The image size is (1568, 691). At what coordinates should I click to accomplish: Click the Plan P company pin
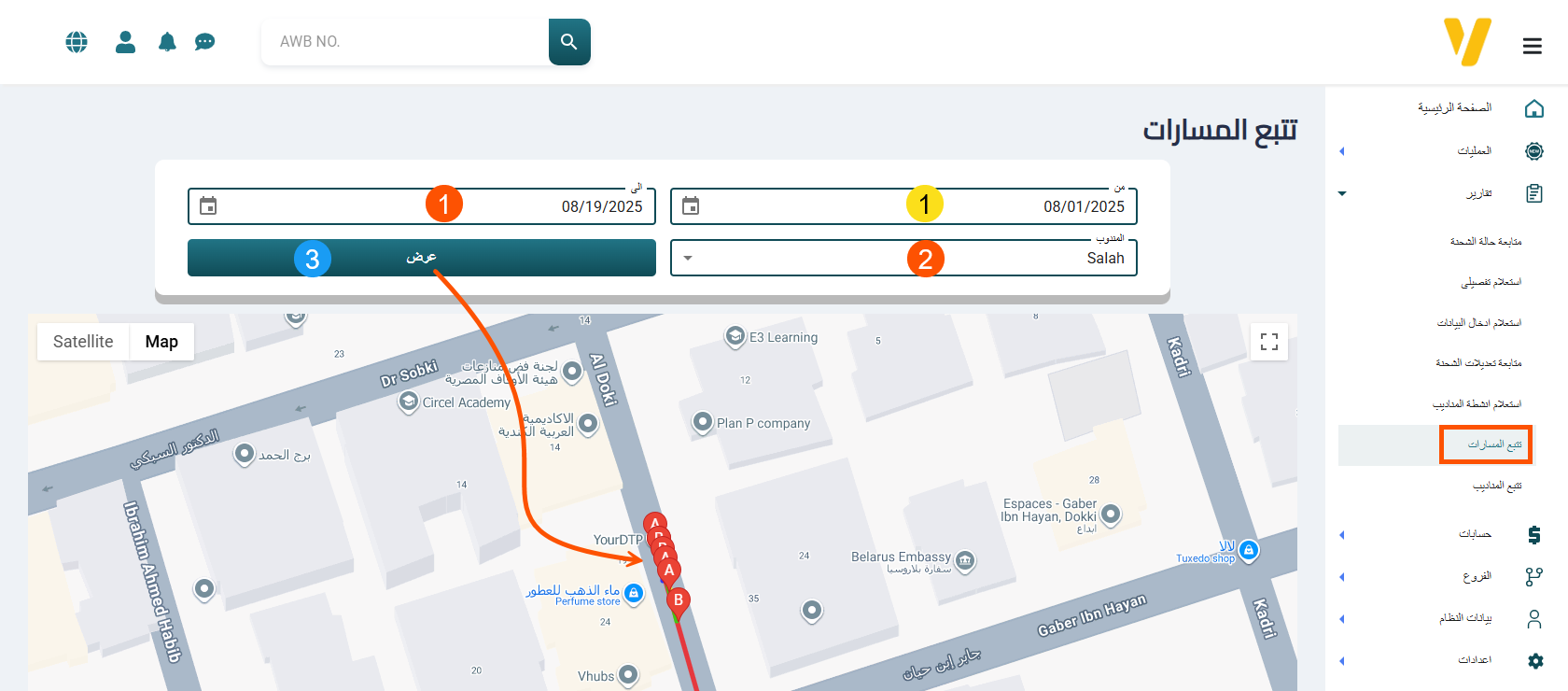point(703,422)
